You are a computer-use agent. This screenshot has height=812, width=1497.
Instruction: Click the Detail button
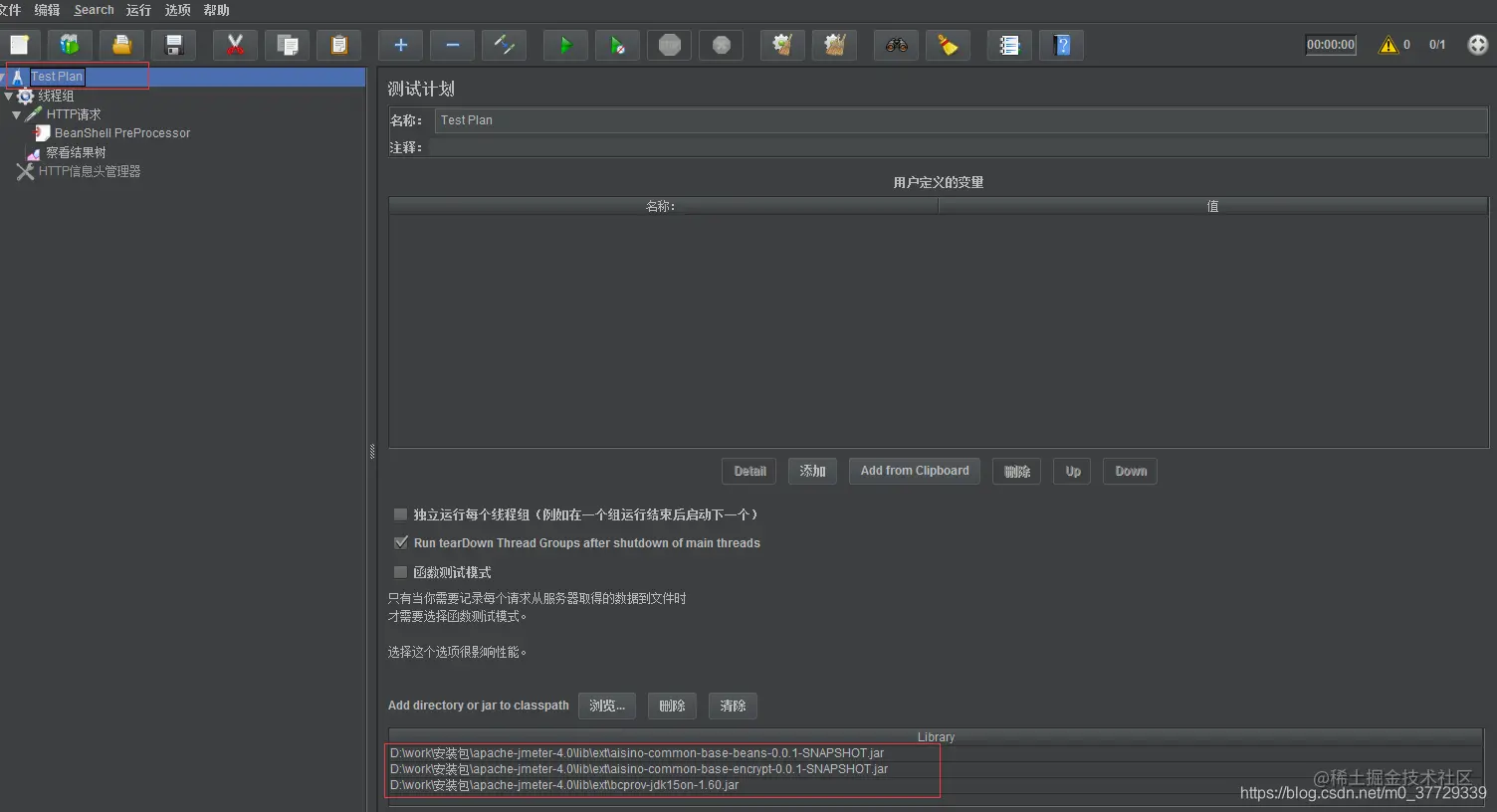click(x=749, y=472)
